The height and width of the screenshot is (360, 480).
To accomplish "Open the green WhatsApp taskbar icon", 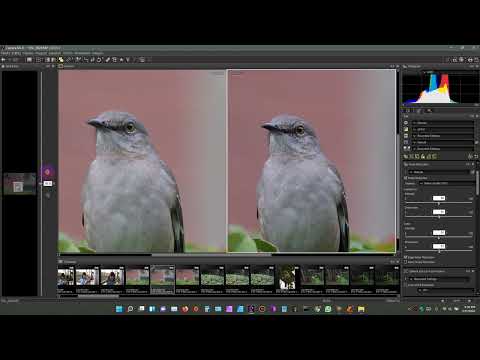I will coord(328,309).
